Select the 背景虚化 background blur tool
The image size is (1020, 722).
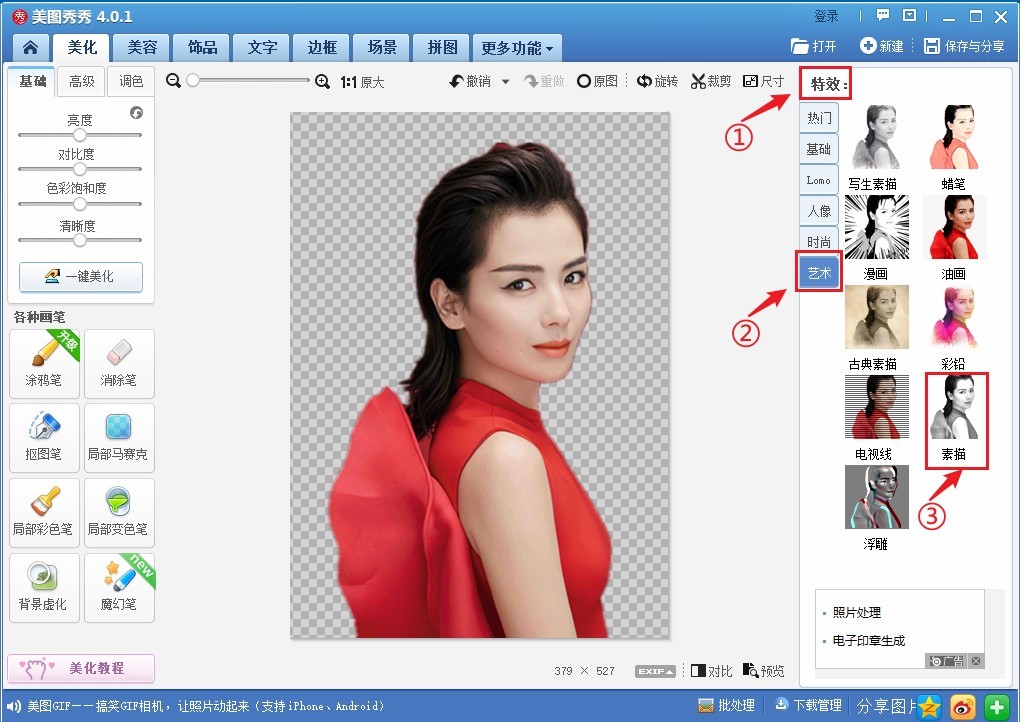tap(44, 587)
